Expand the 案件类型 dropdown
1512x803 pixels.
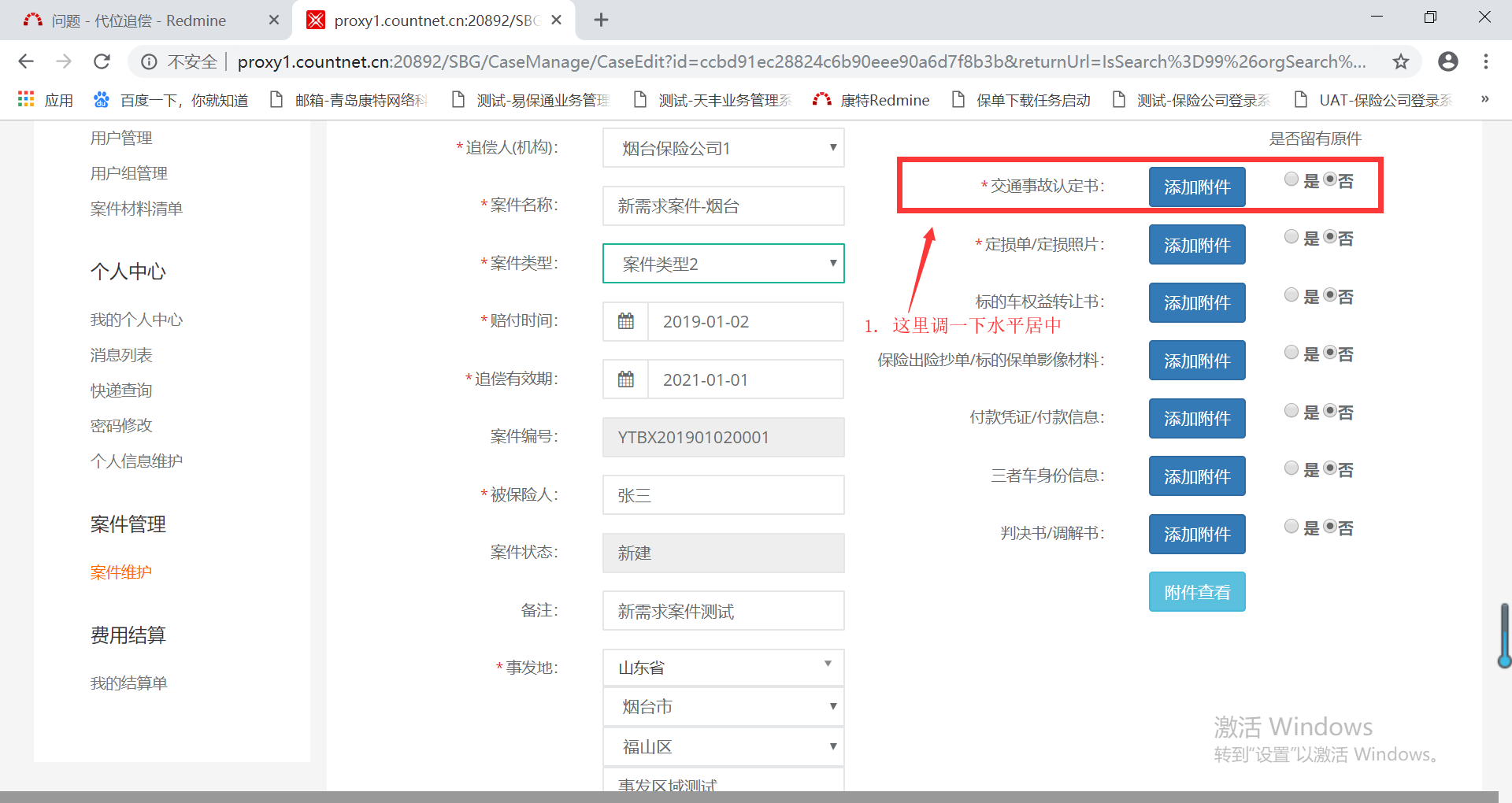pyautogui.click(x=724, y=264)
